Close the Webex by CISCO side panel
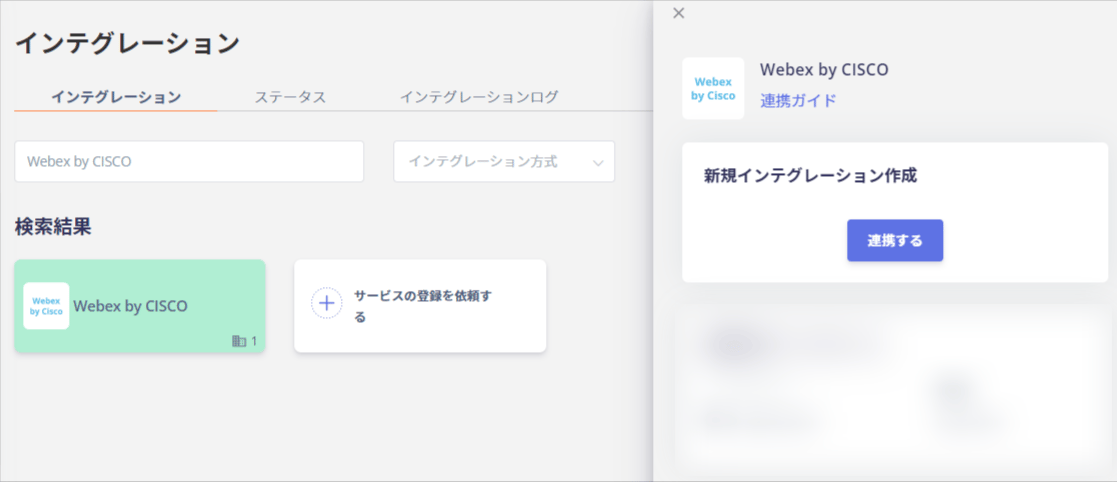Viewport: 1117px width, 482px height. [678, 13]
